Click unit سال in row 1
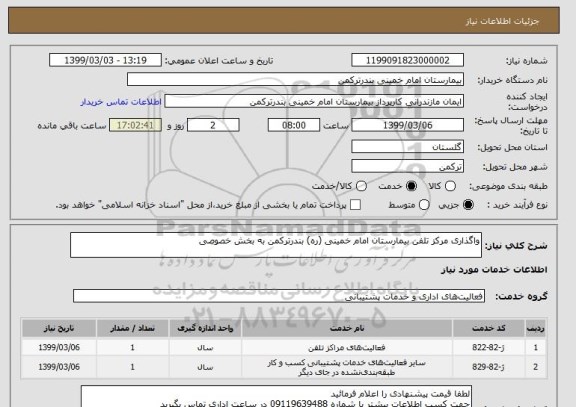This screenshot has height=407, width=576. tap(205, 347)
